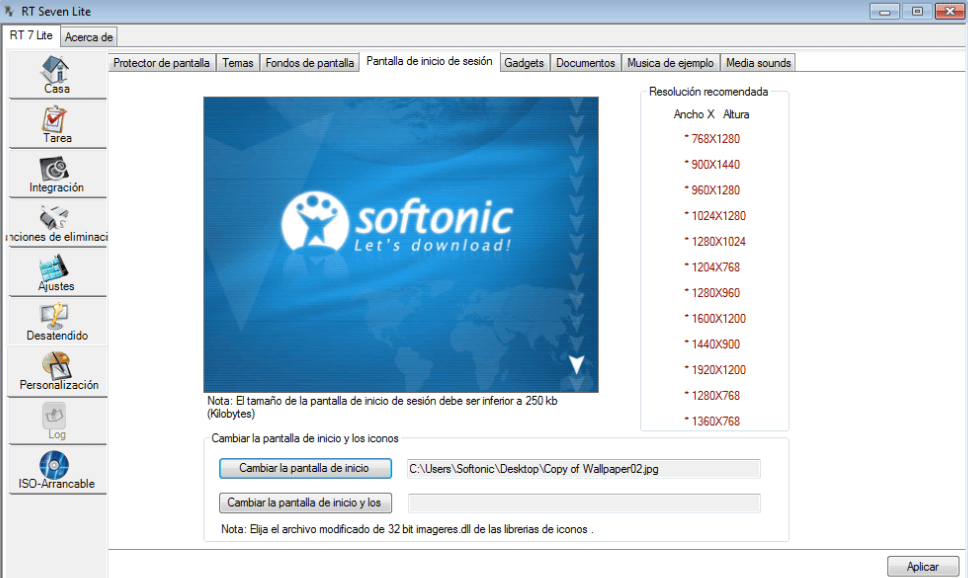Open the Ajustes settings icon
This screenshot has height=578, width=968.
tap(56, 268)
